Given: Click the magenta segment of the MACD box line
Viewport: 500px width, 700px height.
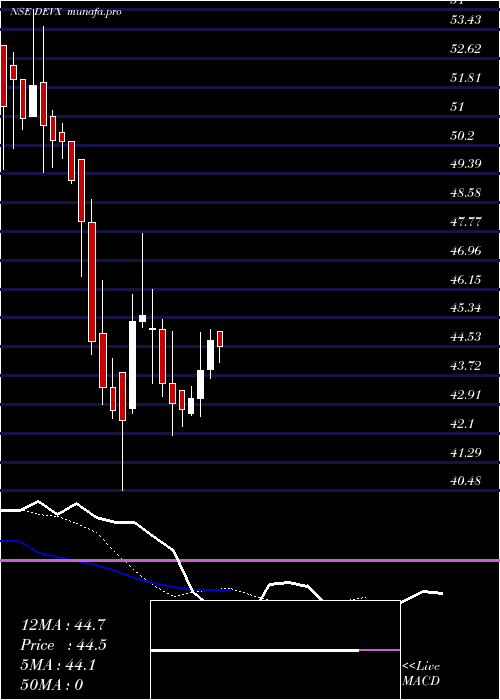Looking at the screenshot, I should (379, 650).
